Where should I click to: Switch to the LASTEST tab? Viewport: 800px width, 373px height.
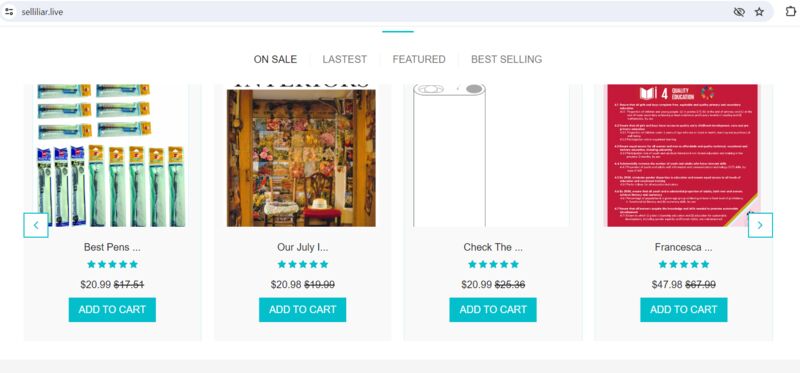pyautogui.click(x=344, y=59)
